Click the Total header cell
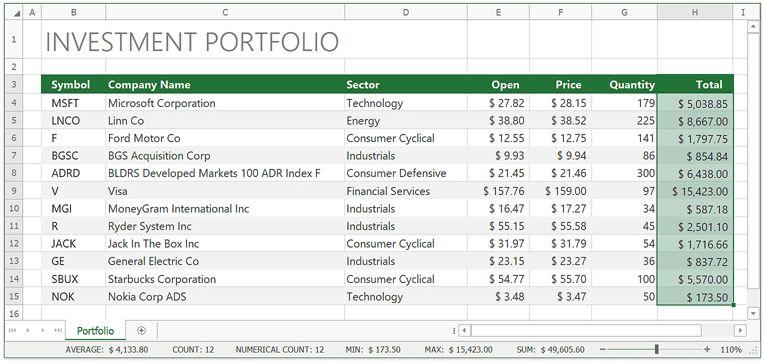Screen dimensions: 765x363 tap(695, 84)
